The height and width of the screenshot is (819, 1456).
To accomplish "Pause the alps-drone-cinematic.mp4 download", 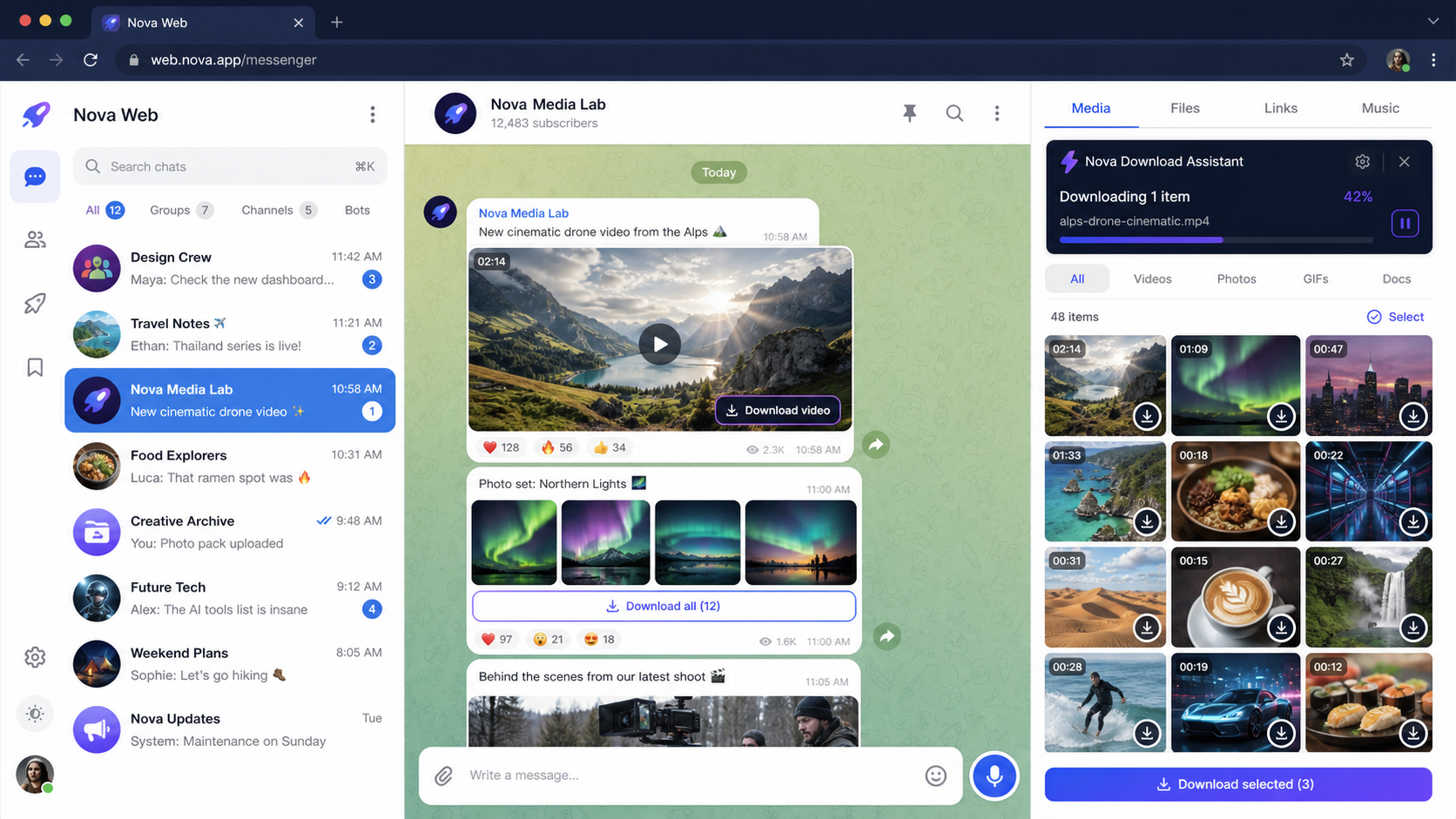I will point(1405,224).
